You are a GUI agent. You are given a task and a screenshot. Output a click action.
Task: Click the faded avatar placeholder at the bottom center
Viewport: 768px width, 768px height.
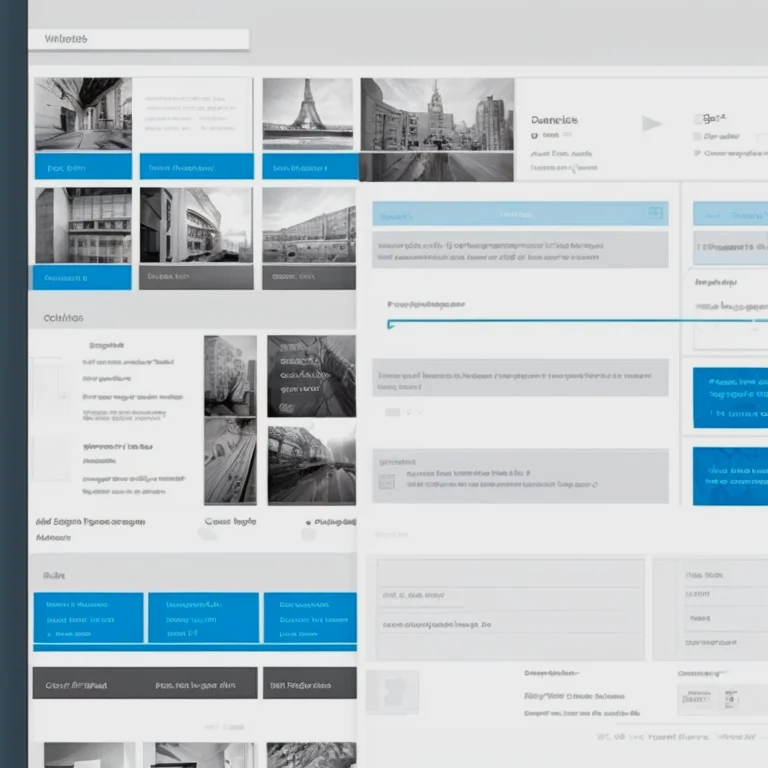(x=392, y=692)
